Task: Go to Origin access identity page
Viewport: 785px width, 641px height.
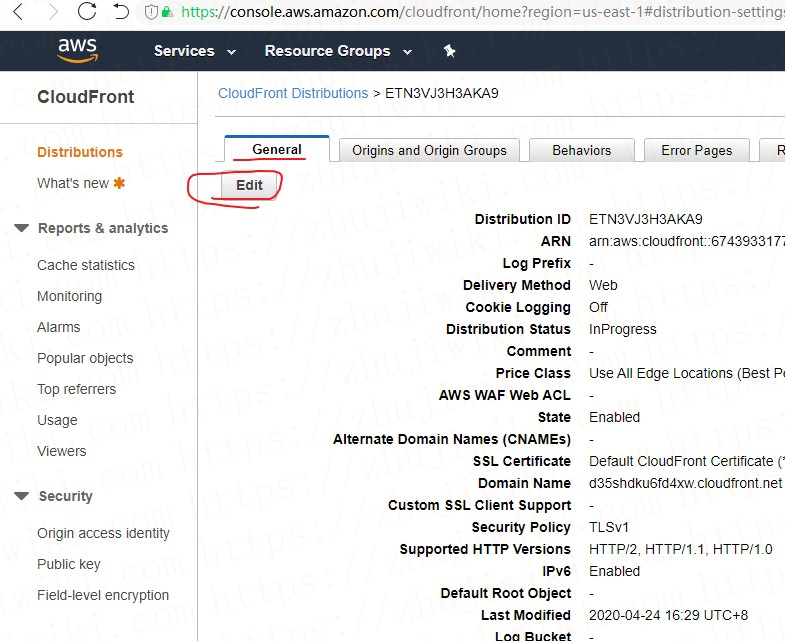Action: 103,533
